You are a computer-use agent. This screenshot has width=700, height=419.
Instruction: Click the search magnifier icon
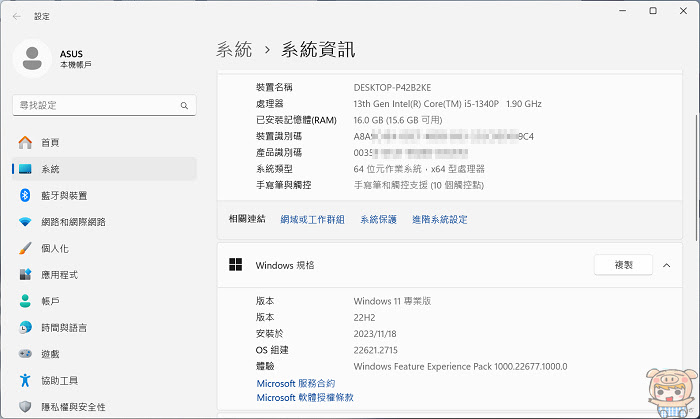pyautogui.click(x=184, y=106)
